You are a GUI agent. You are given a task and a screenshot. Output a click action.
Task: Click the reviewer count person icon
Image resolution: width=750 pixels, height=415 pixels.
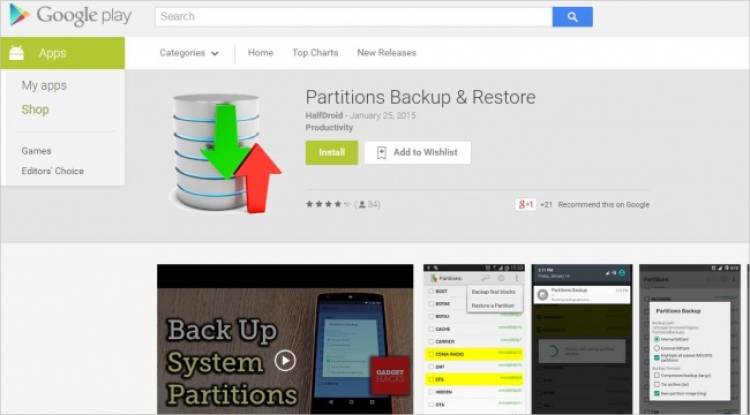tap(362, 205)
